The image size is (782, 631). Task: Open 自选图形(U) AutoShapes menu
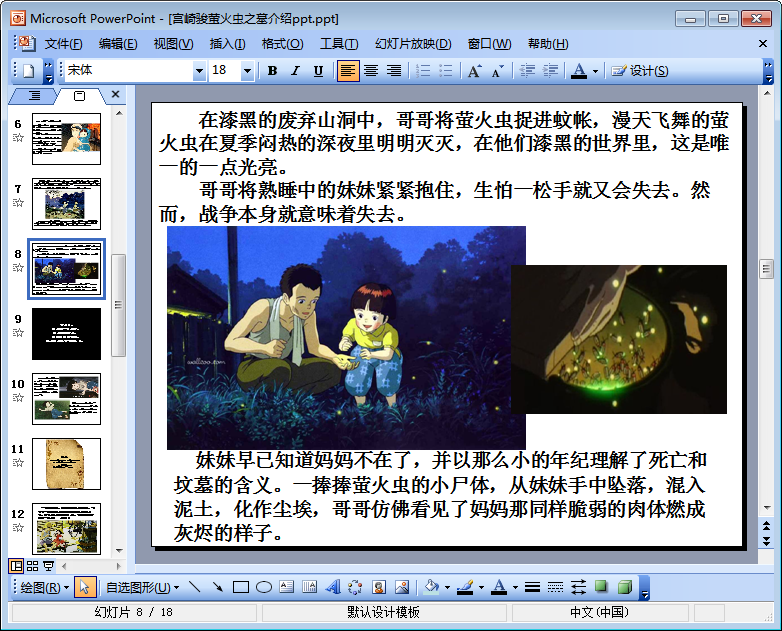(142, 588)
